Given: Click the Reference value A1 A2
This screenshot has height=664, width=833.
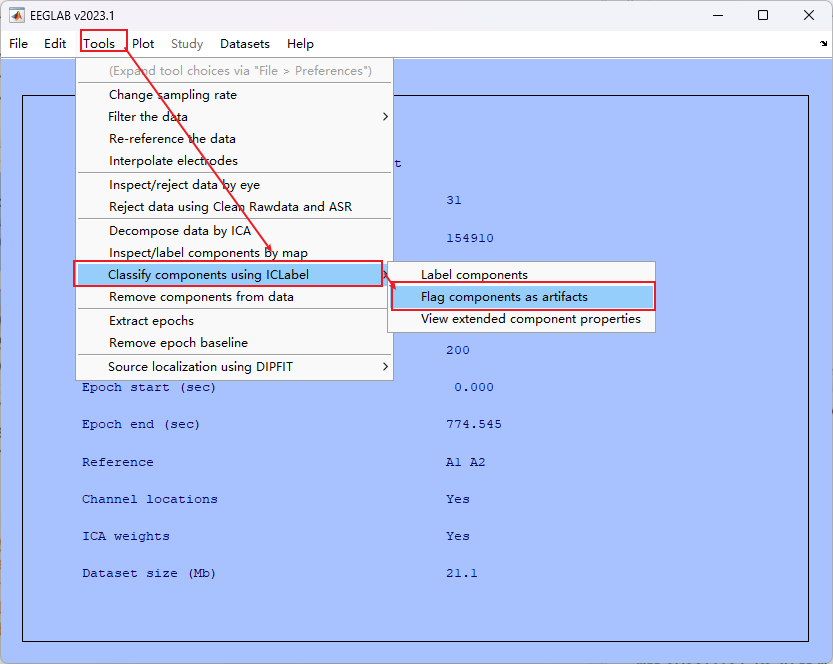Looking at the screenshot, I should [x=465, y=462].
